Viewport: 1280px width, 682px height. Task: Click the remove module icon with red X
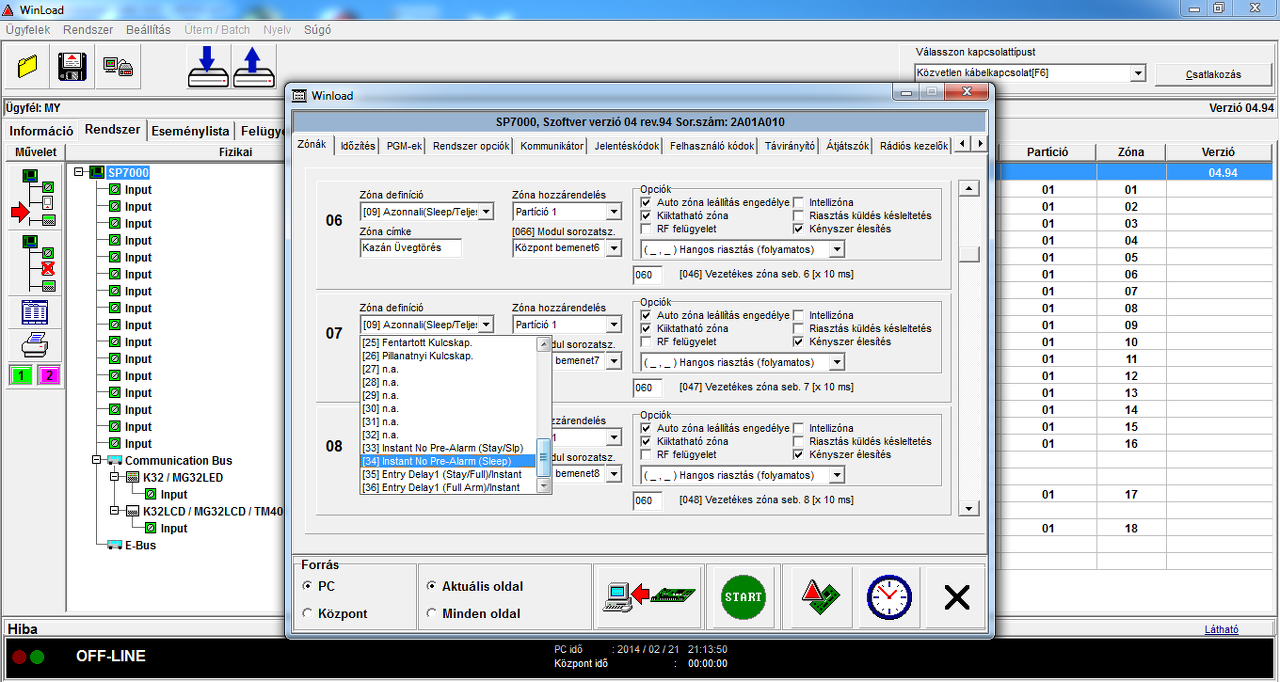(x=34, y=262)
